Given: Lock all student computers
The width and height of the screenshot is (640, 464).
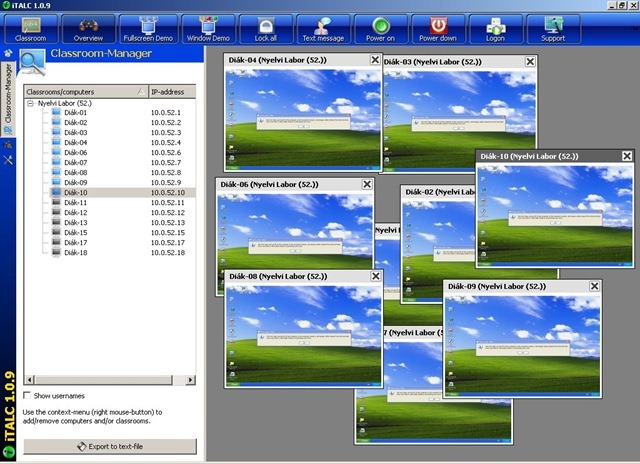Looking at the screenshot, I should point(265,27).
